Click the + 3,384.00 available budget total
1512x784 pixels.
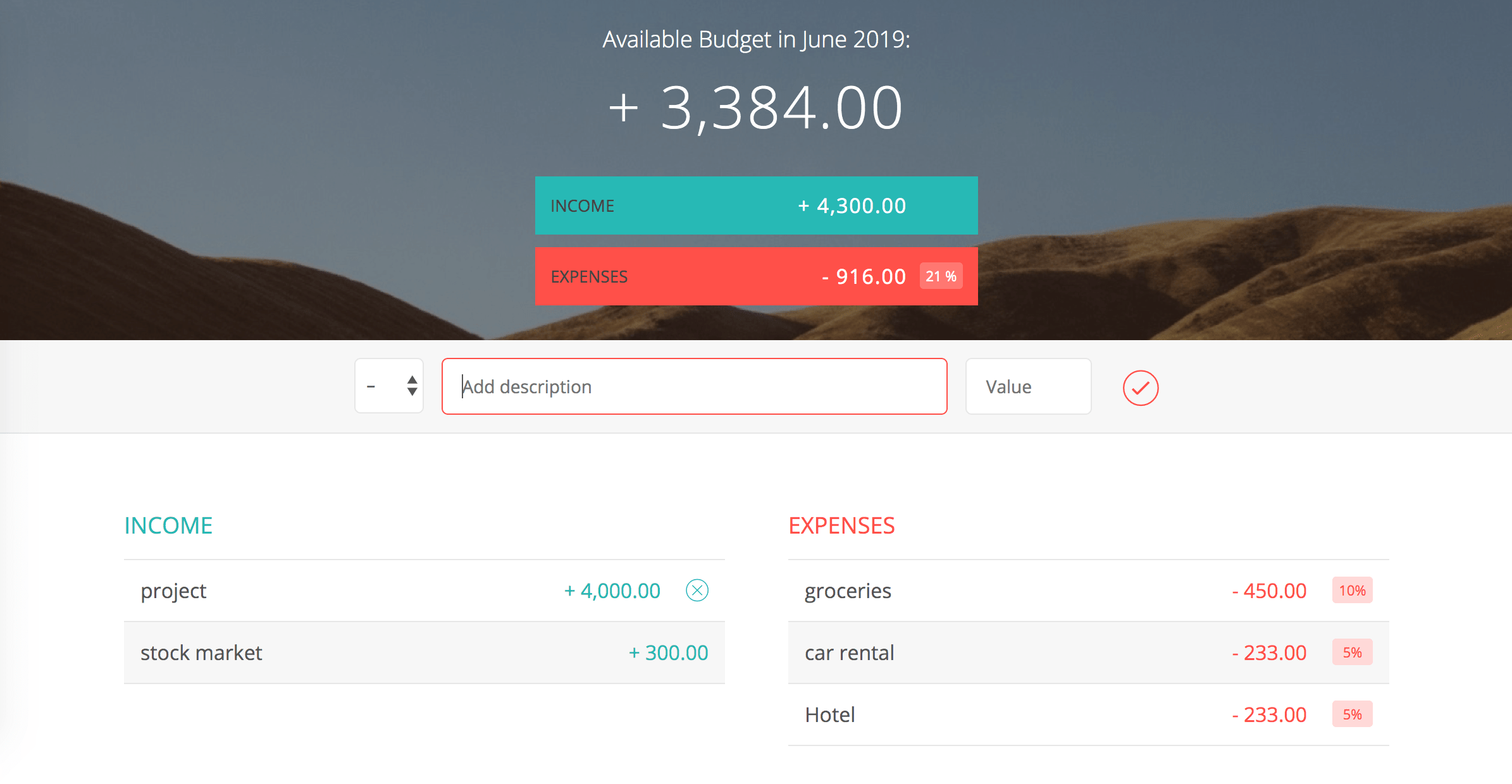(756, 108)
